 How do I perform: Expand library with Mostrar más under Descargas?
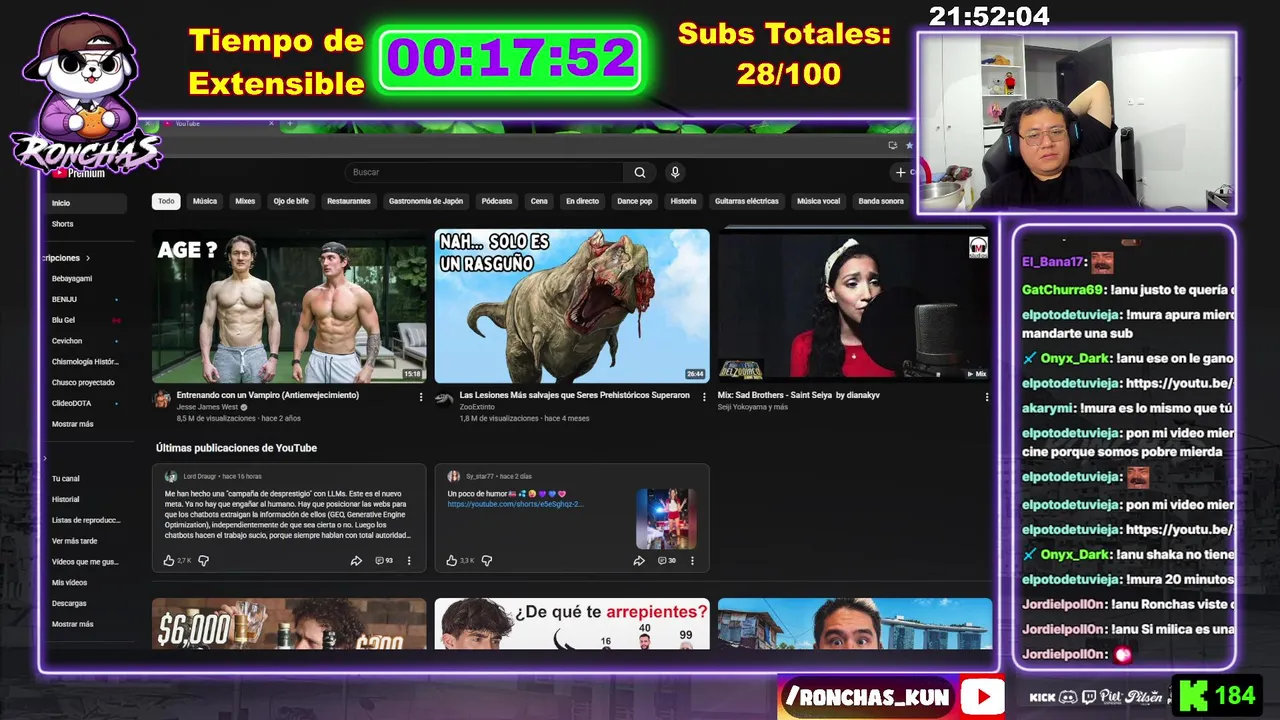point(73,624)
